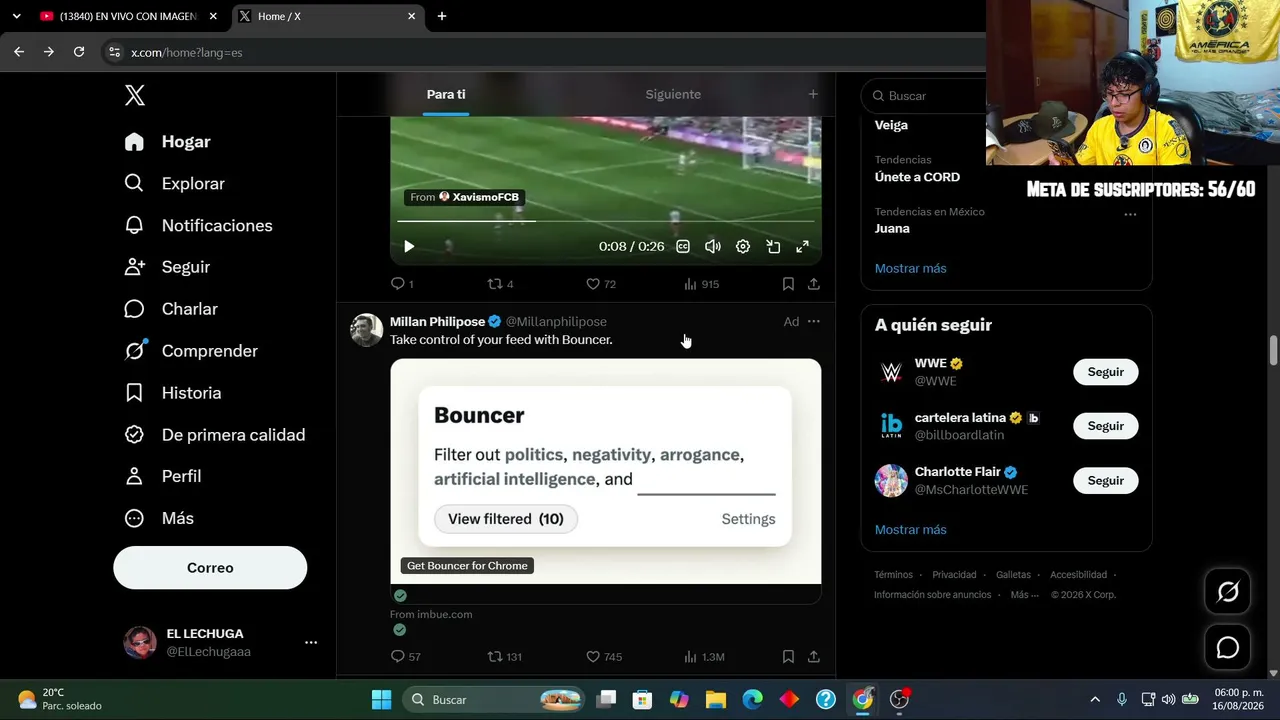Open Microsoft Edge from the taskbar
The width and height of the screenshot is (1280, 720).
tap(752, 699)
